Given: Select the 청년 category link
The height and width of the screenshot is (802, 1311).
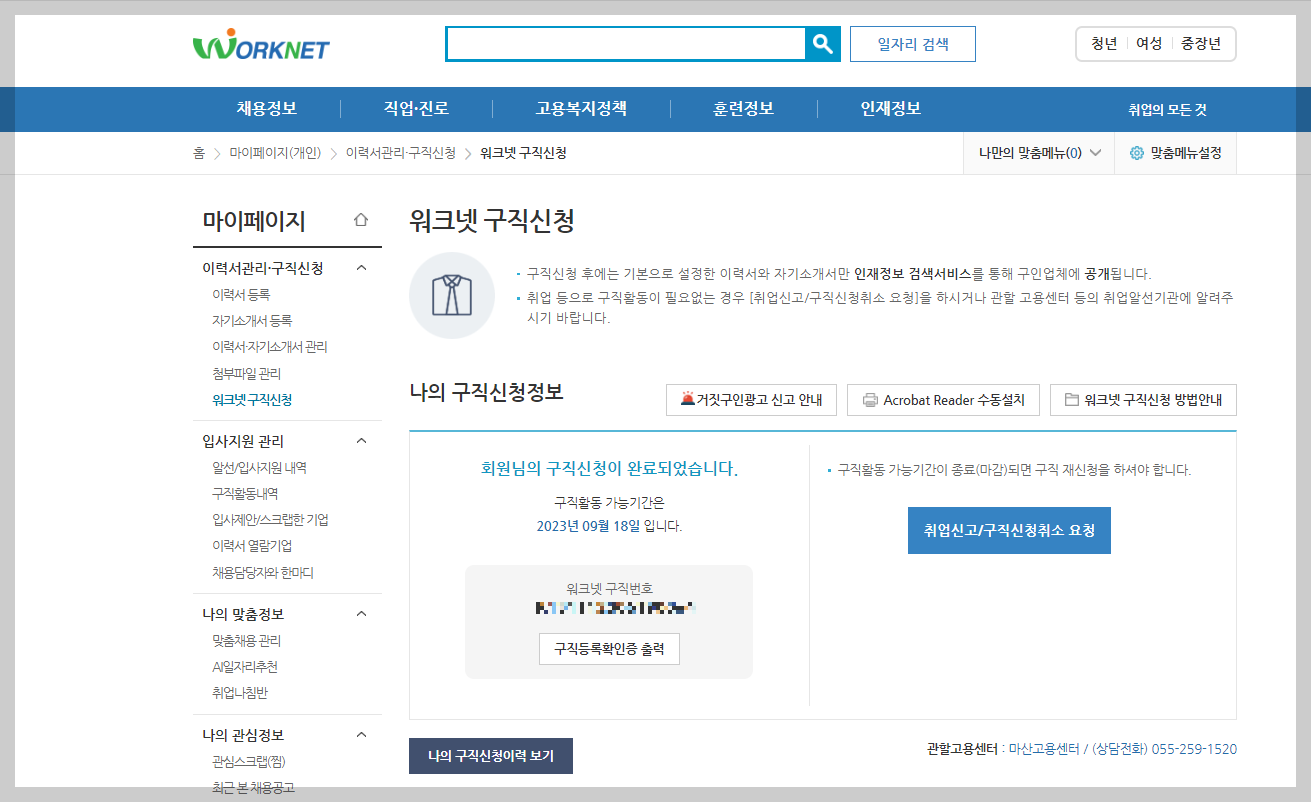Looking at the screenshot, I should pyautogui.click(x=1104, y=44).
